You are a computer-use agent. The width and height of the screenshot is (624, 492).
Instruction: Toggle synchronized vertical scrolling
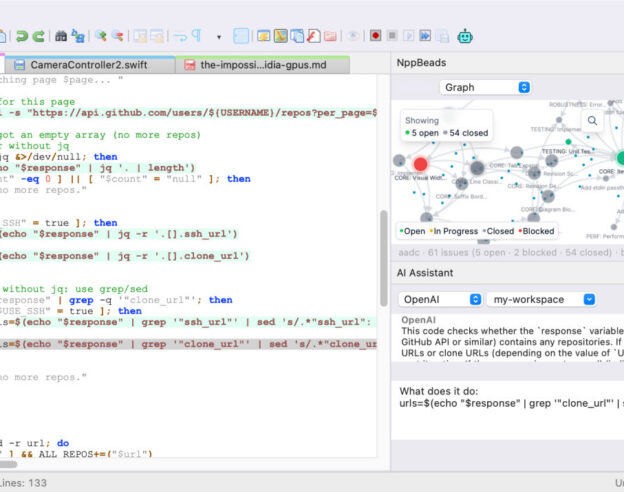(x=140, y=36)
